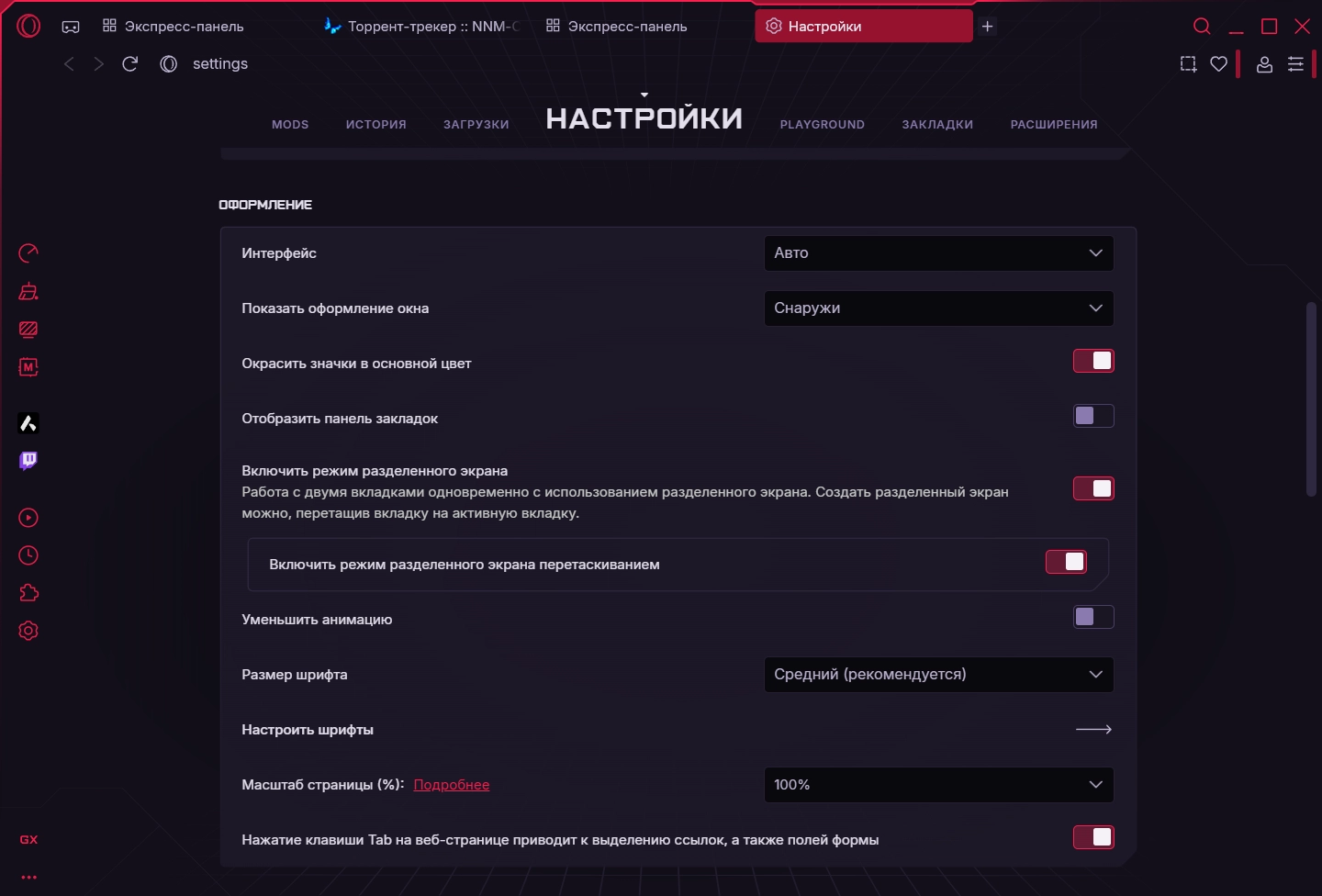Viewport: 1322px width, 896px height.
Task: Open the user account icon
Action: [1264, 64]
